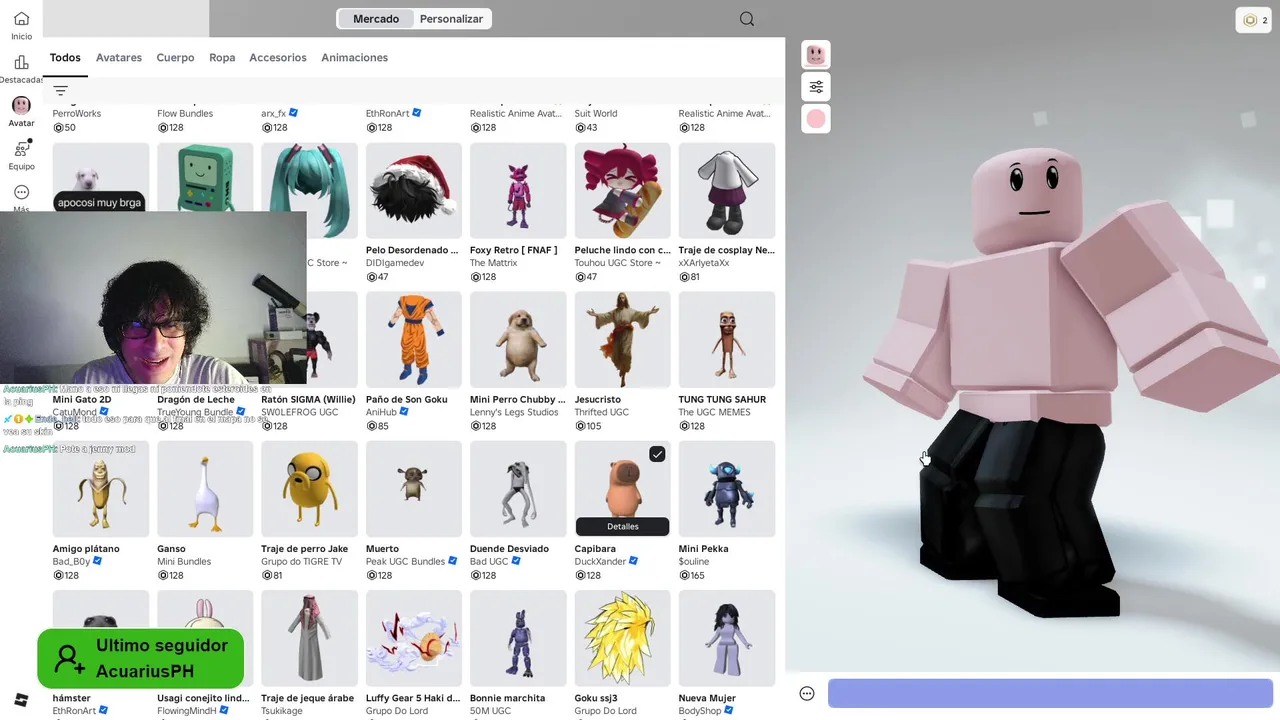The width and height of the screenshot is (1280, 720).
Task: Click the Lenny's Legs Studios creator link
Action: point(514,412)
